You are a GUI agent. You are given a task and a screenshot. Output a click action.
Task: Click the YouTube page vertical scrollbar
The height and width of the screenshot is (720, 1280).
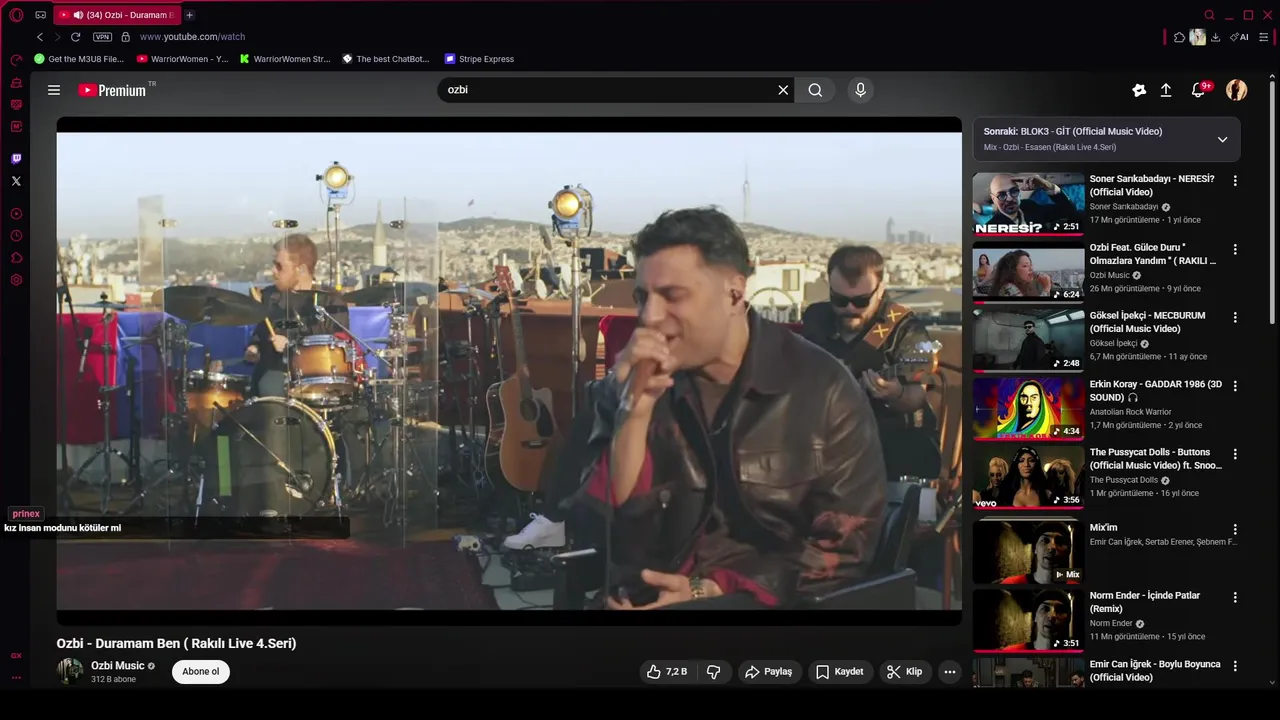click(1272, 200)
